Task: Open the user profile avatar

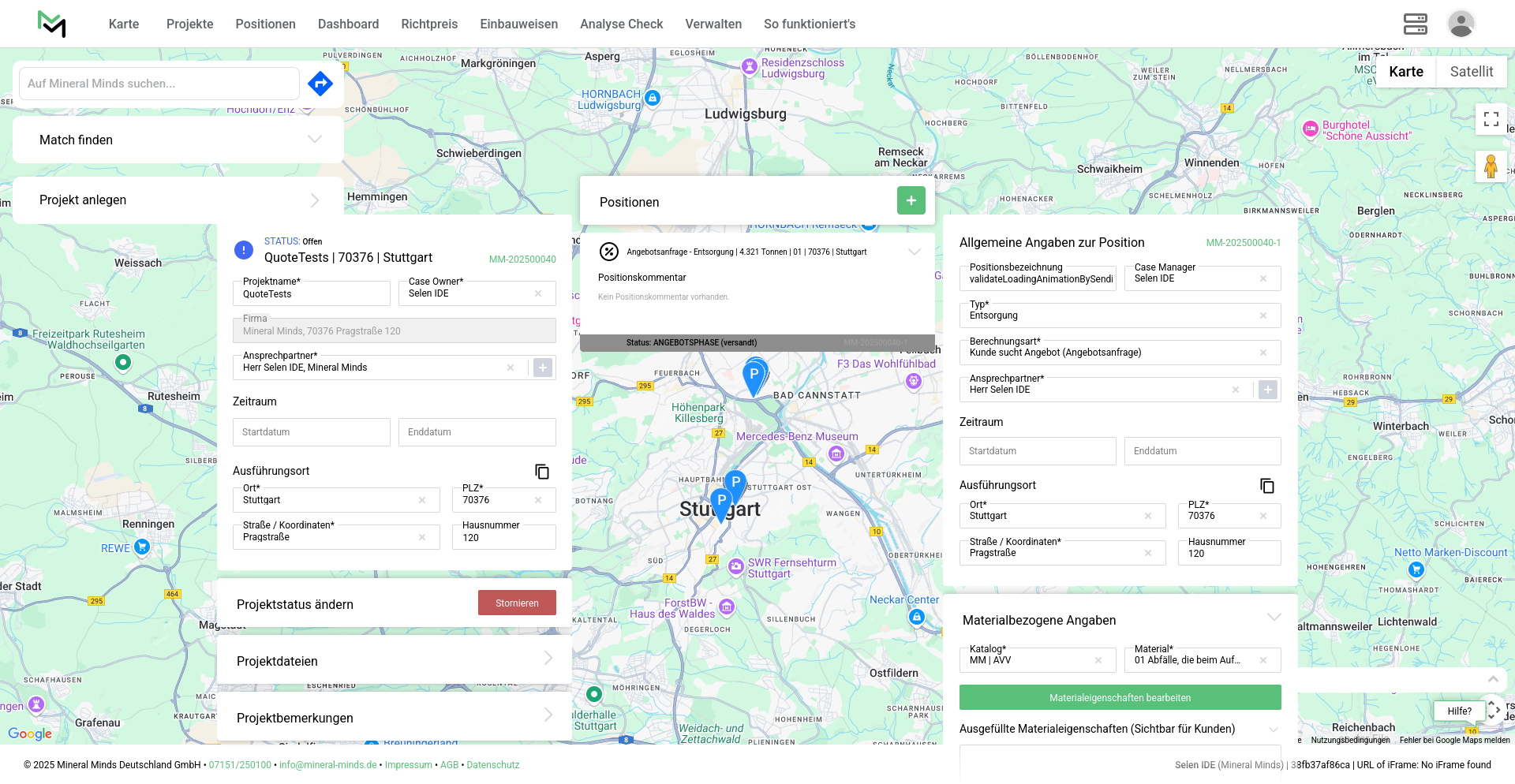Action: pos(1461,24)
